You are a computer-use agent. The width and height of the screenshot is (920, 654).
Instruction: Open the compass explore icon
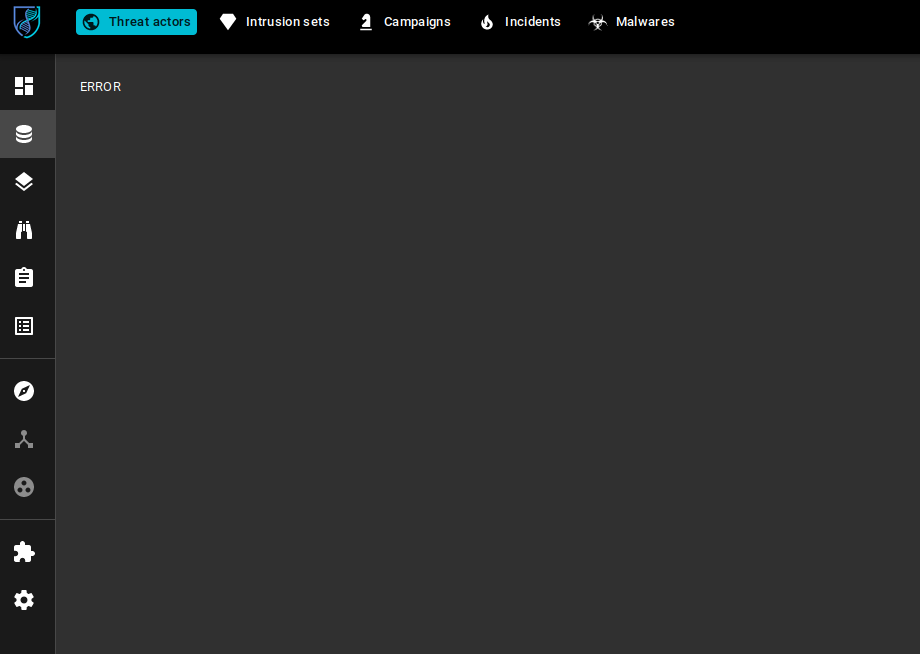(24, 391)
